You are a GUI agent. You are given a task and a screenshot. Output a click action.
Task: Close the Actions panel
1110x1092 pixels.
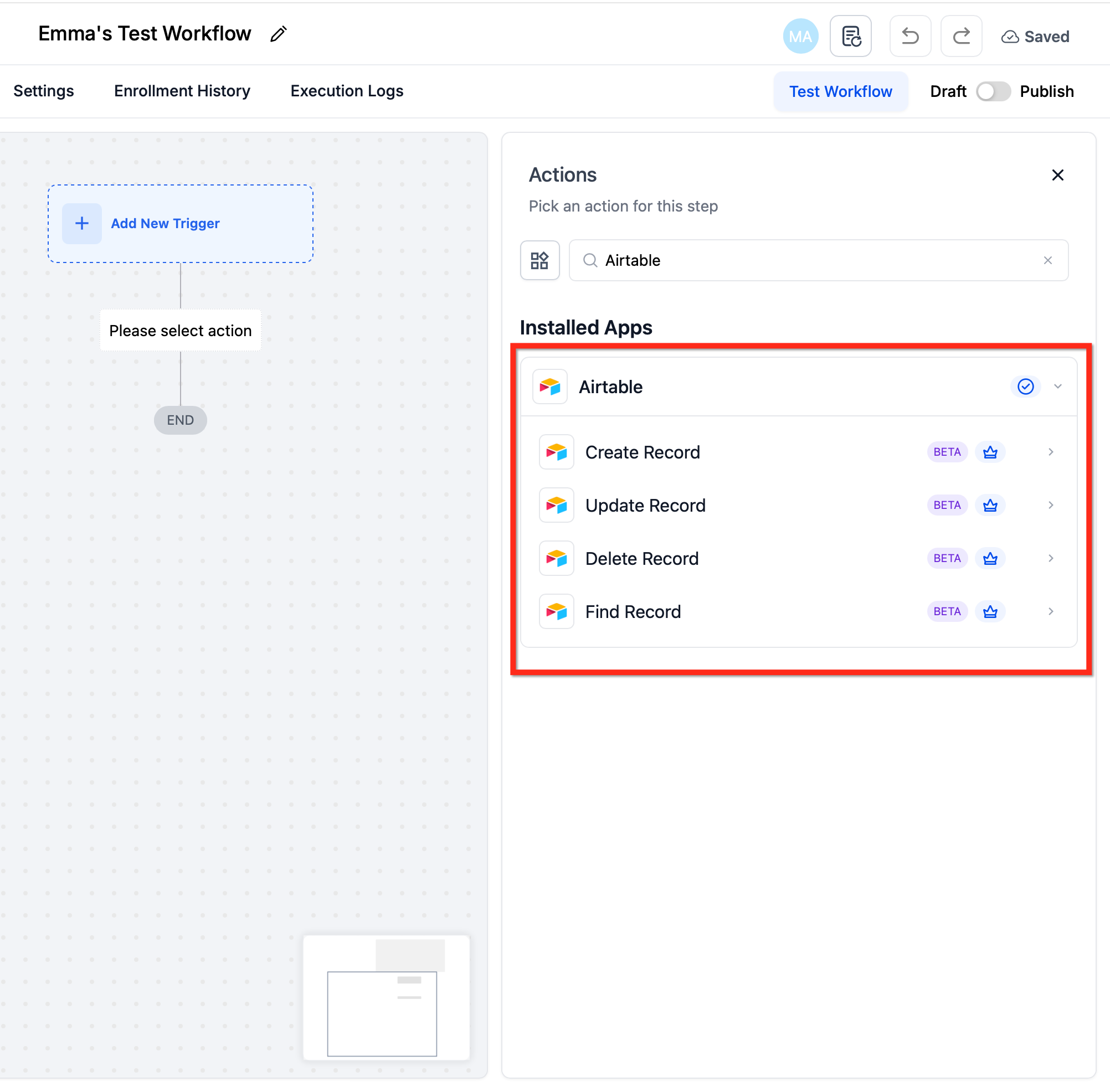[1057, 175]
